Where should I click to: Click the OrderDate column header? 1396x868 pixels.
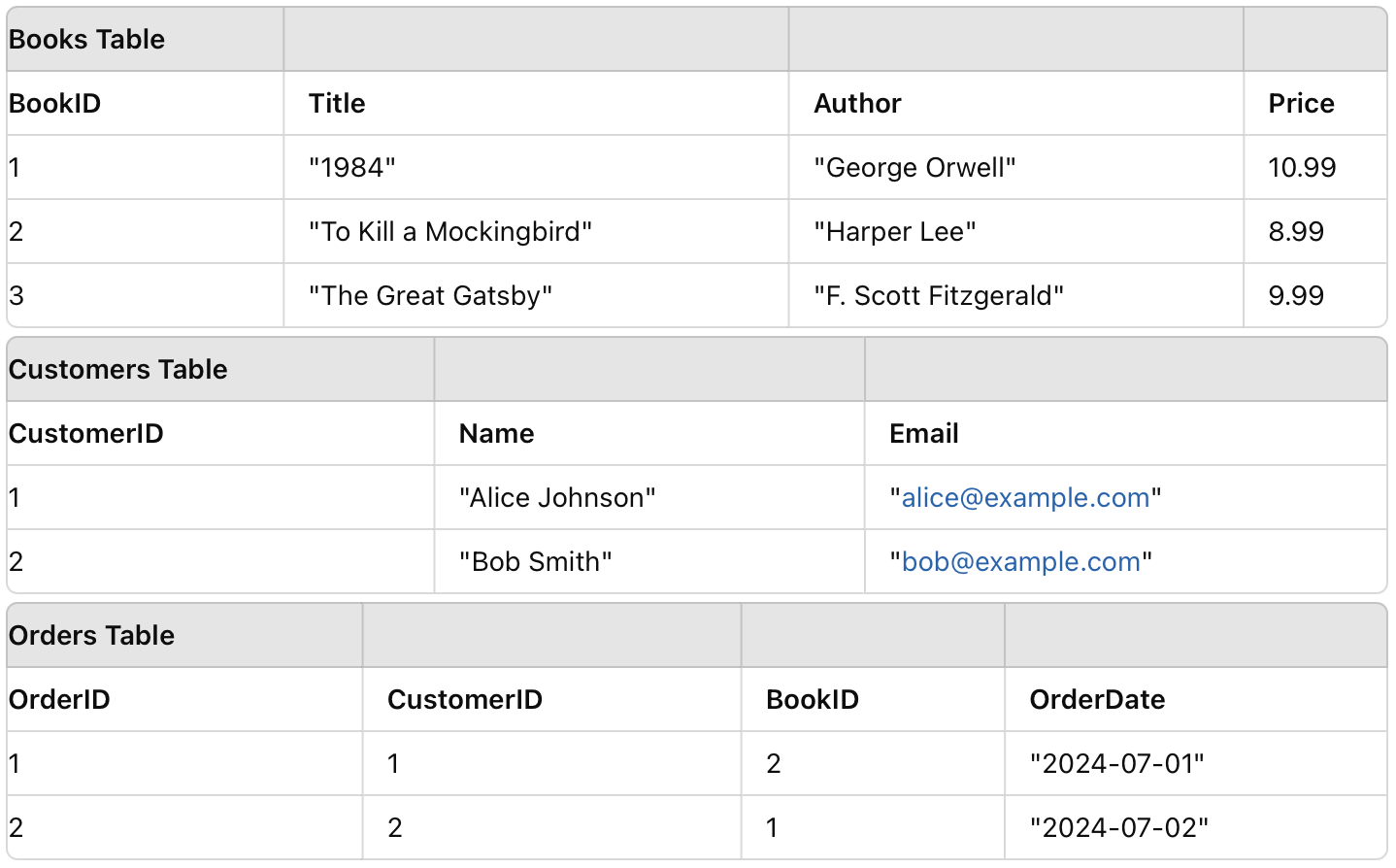point(1097,700)
